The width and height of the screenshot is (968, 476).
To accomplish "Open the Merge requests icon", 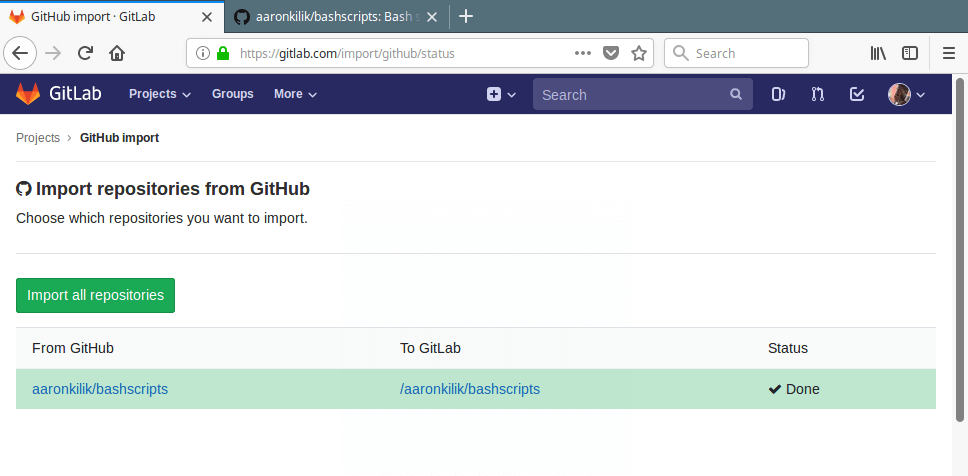I will click(x=818, y=94).
